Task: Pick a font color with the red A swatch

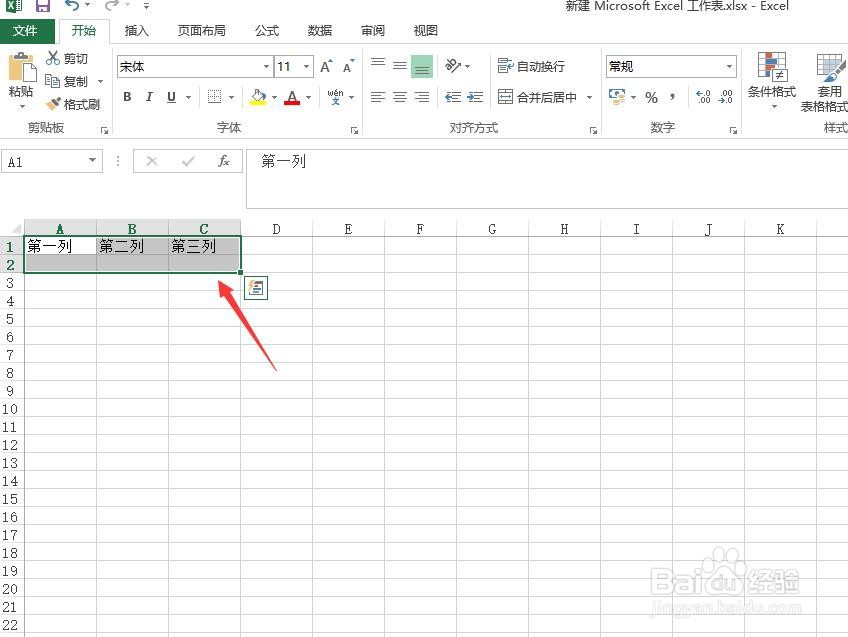Action: pos(293,97)
